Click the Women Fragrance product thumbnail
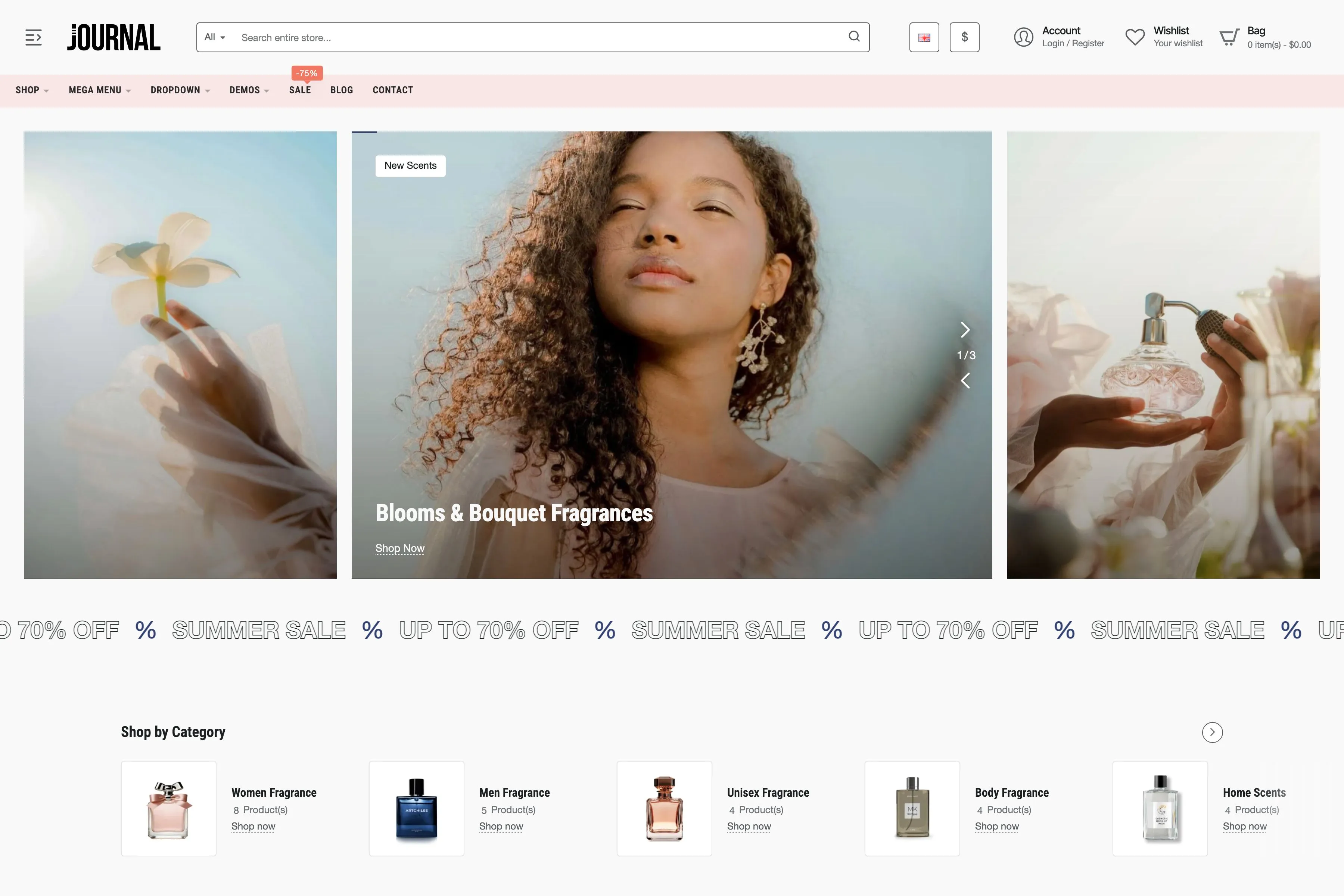Screen dimensions: 1344x896 pos(169,809)
